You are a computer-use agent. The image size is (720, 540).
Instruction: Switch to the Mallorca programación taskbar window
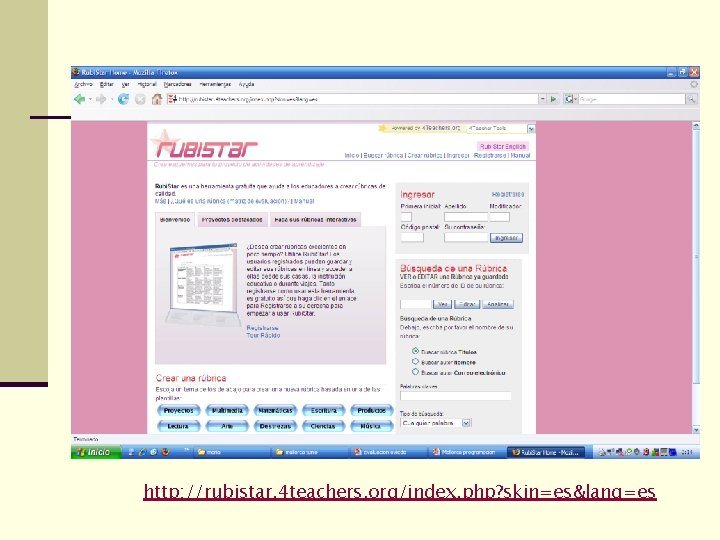(465, 452)
